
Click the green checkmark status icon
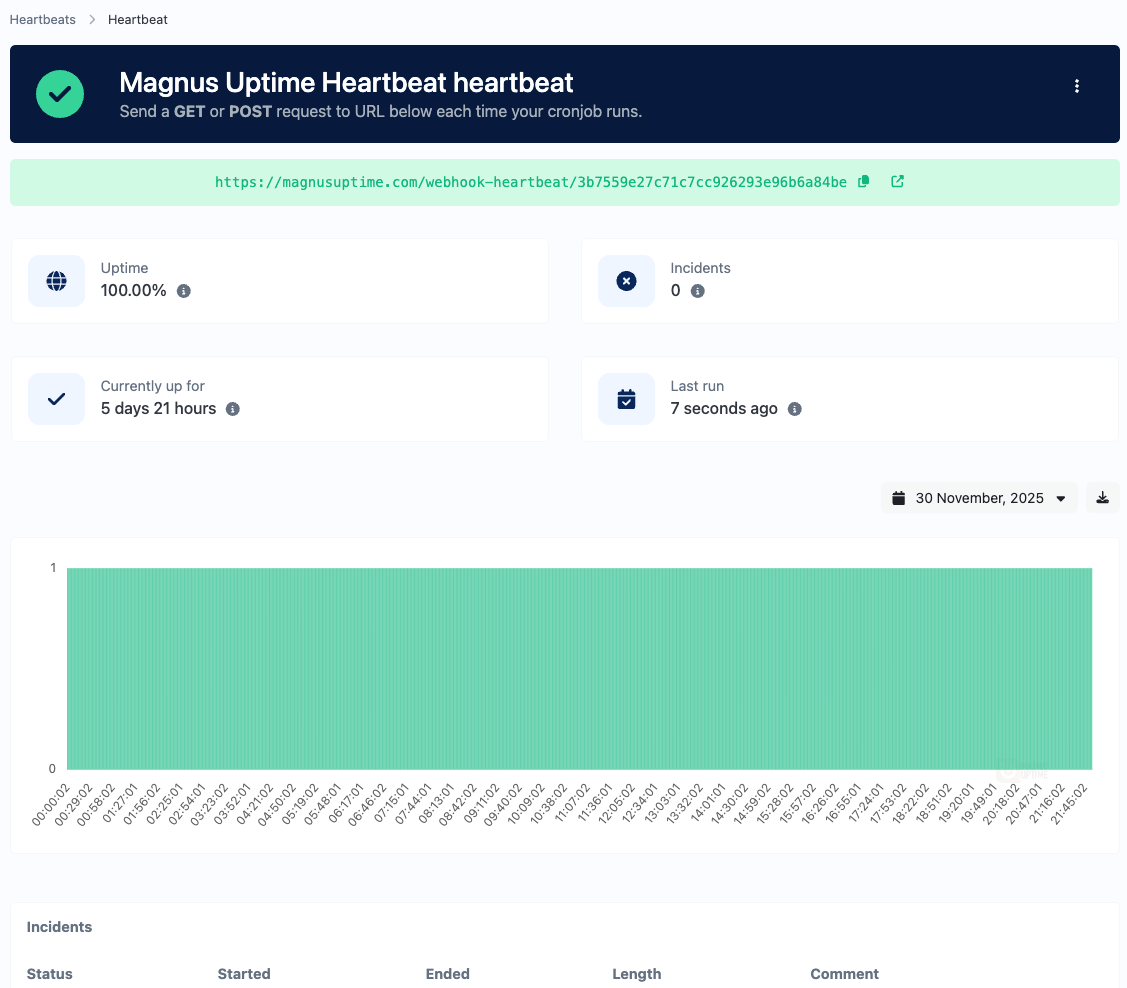point(60,94)
